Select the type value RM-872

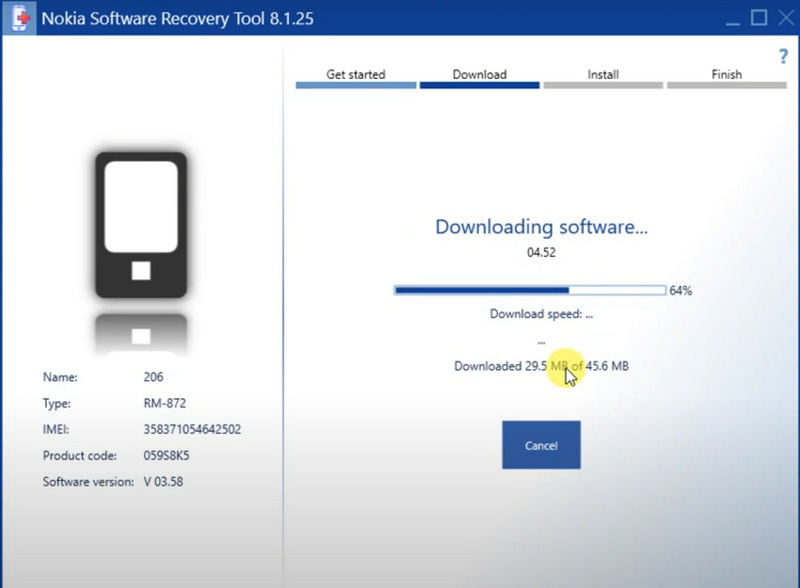[165, 403]
